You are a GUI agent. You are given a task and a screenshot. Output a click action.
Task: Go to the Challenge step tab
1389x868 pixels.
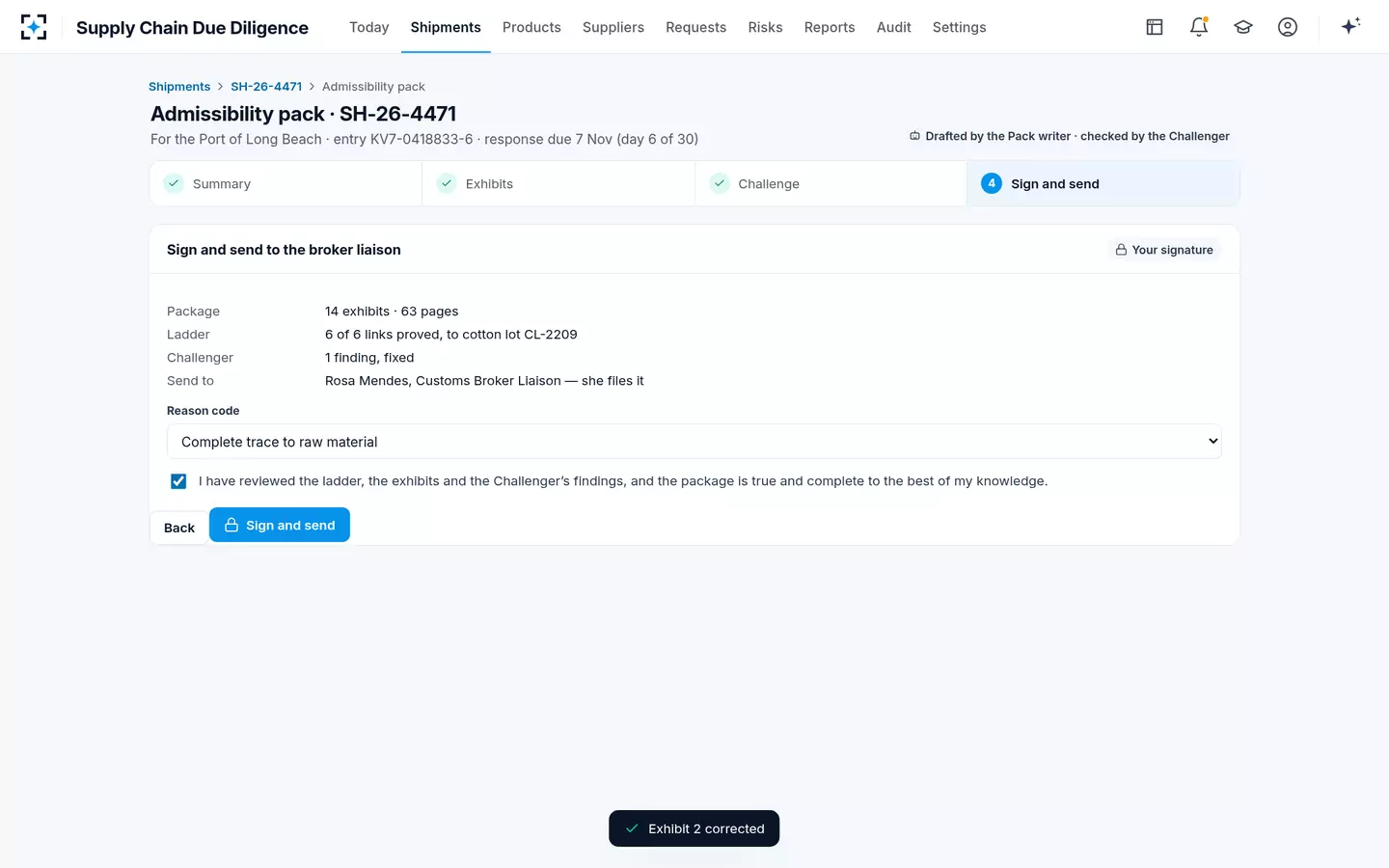831,183
